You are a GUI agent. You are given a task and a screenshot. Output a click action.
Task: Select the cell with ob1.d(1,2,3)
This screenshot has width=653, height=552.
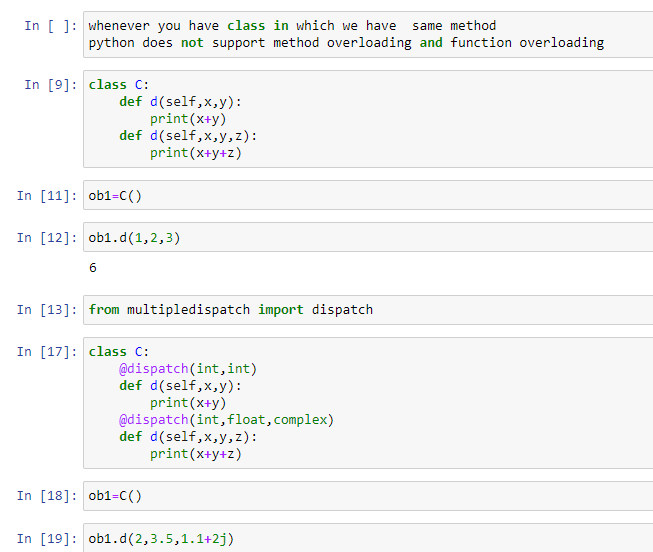pyautogui.click(x=368, y=237)
